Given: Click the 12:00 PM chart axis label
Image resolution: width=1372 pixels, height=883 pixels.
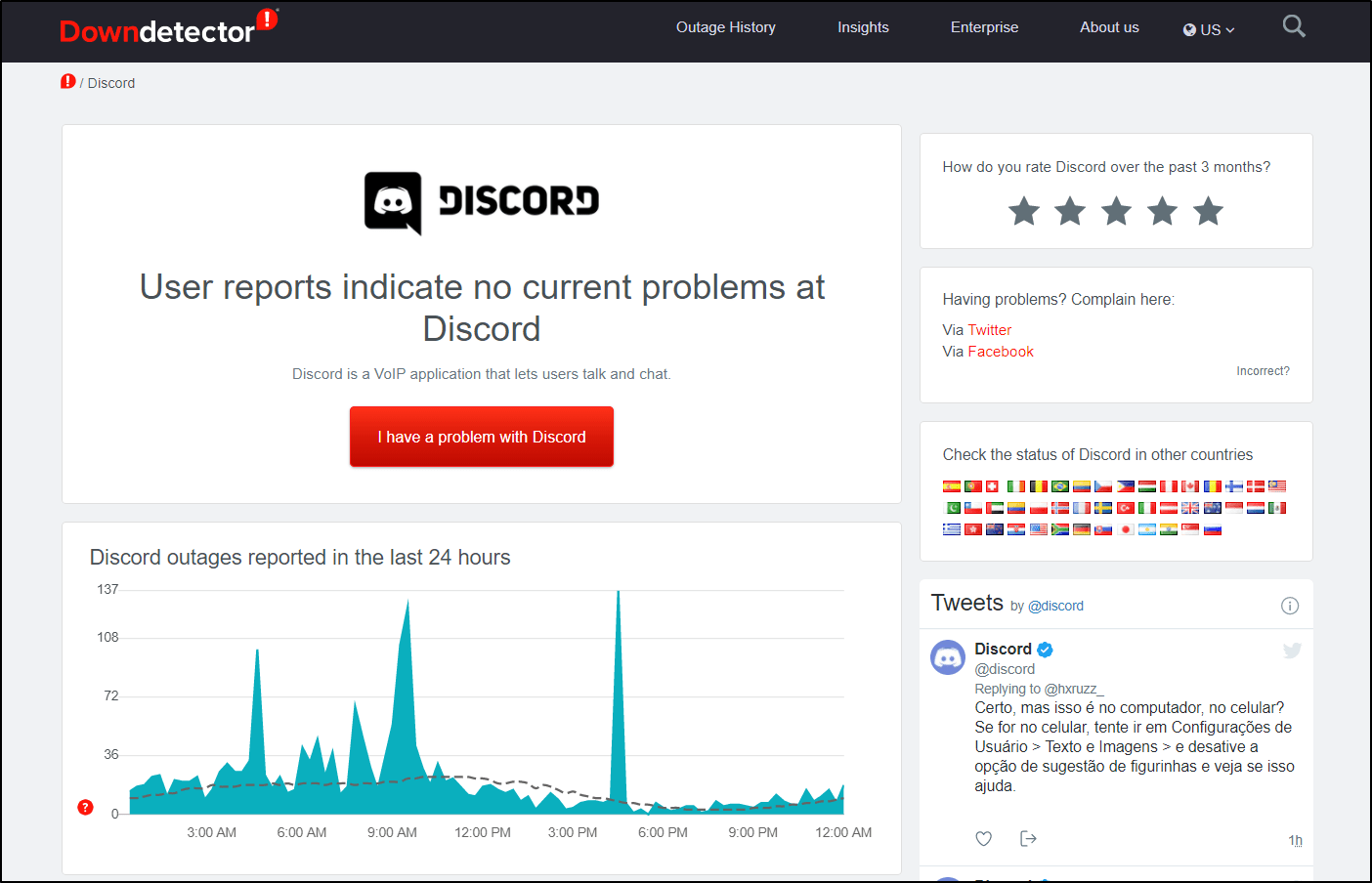Looking at the screenshot, I should 483,832.
